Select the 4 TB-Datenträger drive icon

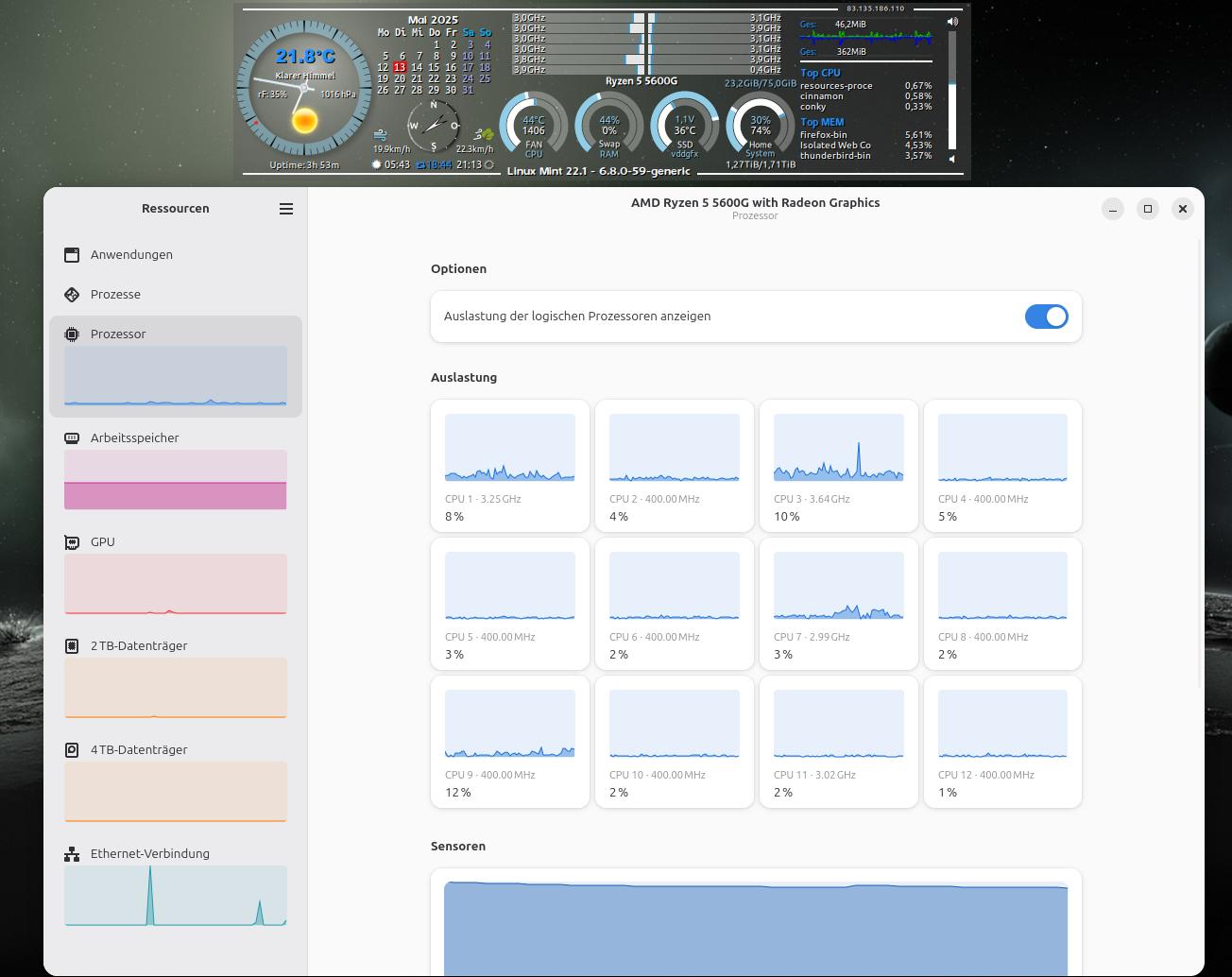coord(72,749)
